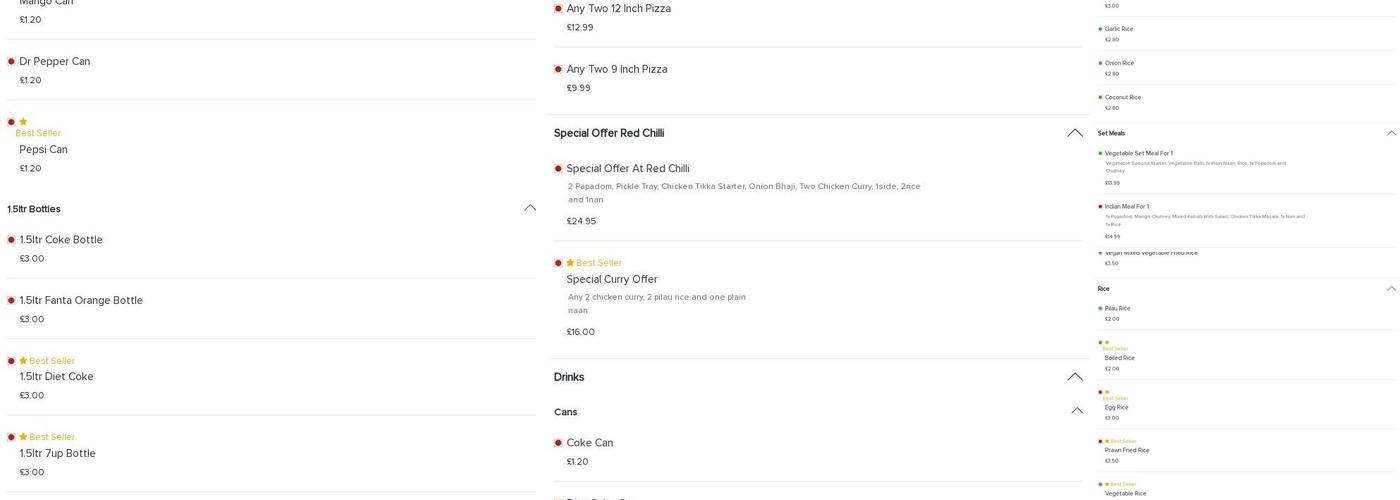This screenshot has height=500, width=1400.
Task: Collapse the Drinks section chevron
Action: tap(1075, 377)
